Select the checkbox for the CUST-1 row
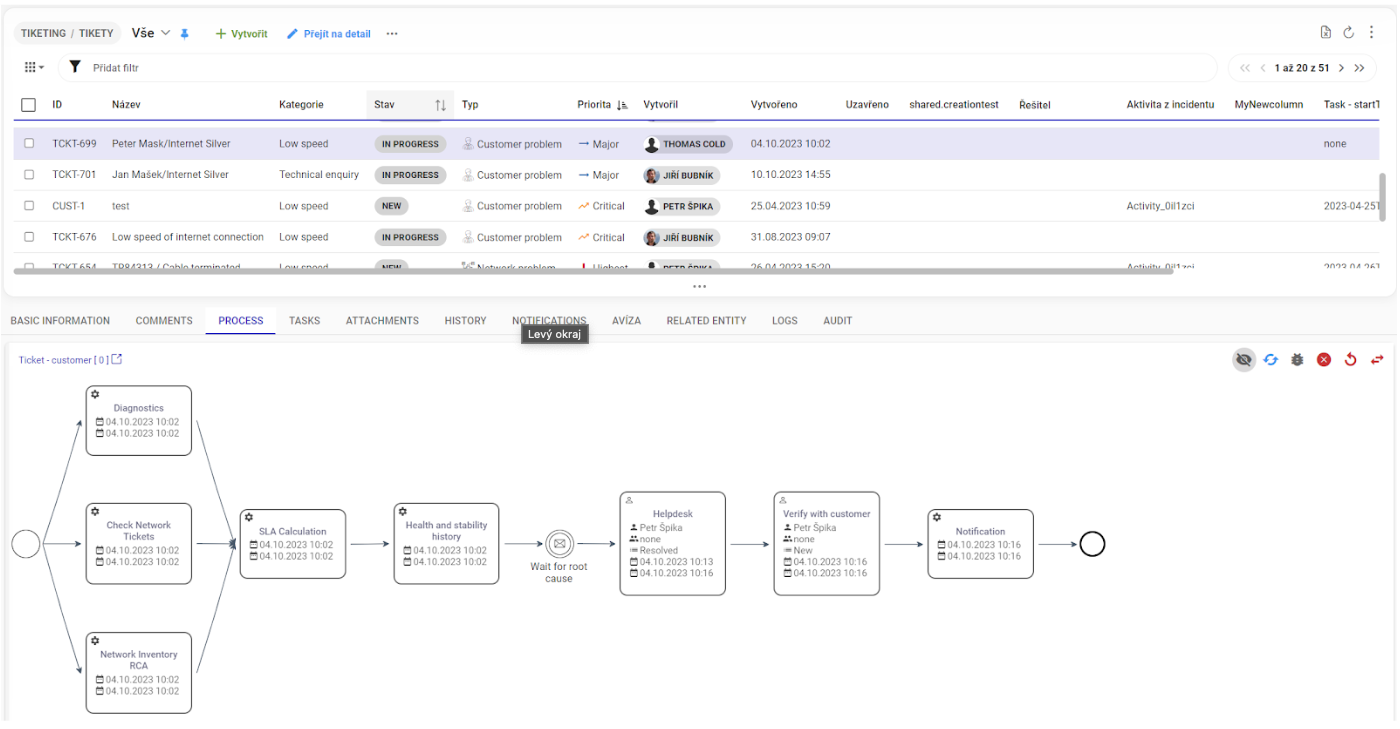The width and height of the screenshot is (1400, 729). click(x=29, y=206)
